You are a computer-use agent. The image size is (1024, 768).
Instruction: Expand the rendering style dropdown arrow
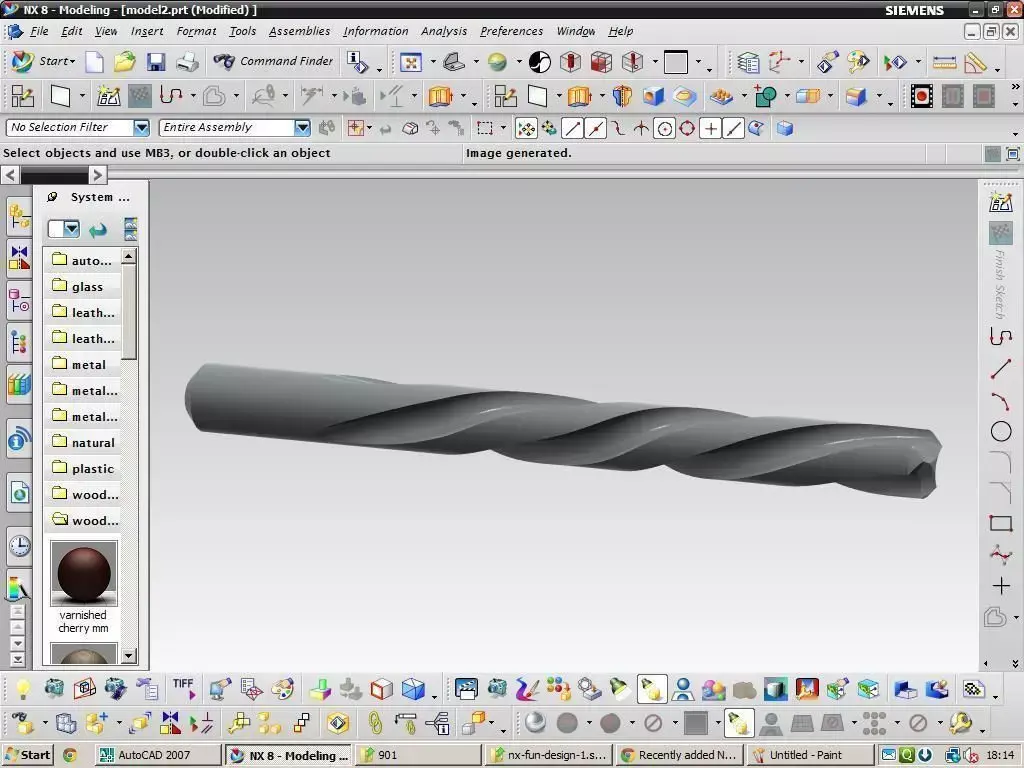coord(519,63)
